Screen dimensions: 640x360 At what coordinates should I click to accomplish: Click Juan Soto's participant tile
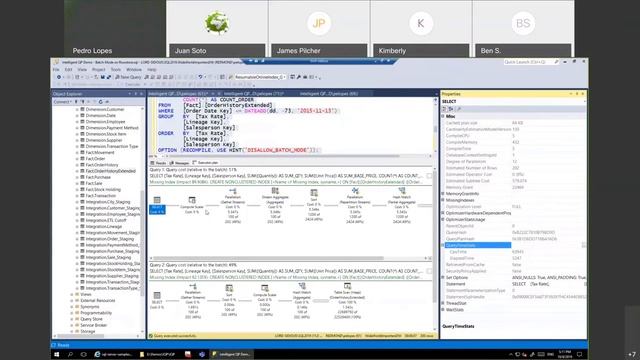[x=217, y=29]
